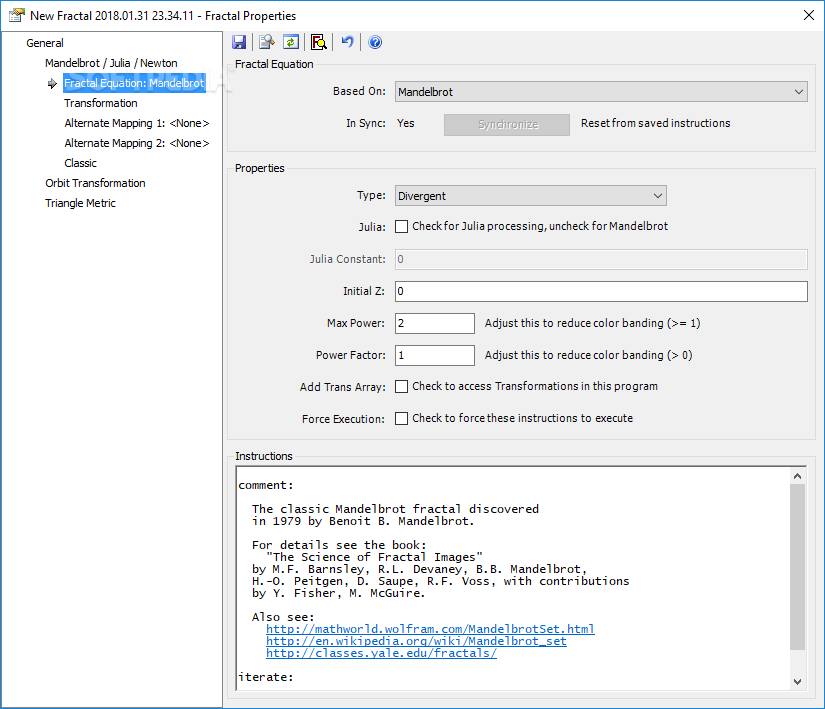
Task: Click the Synchronize button
Action: click(507, 125)
